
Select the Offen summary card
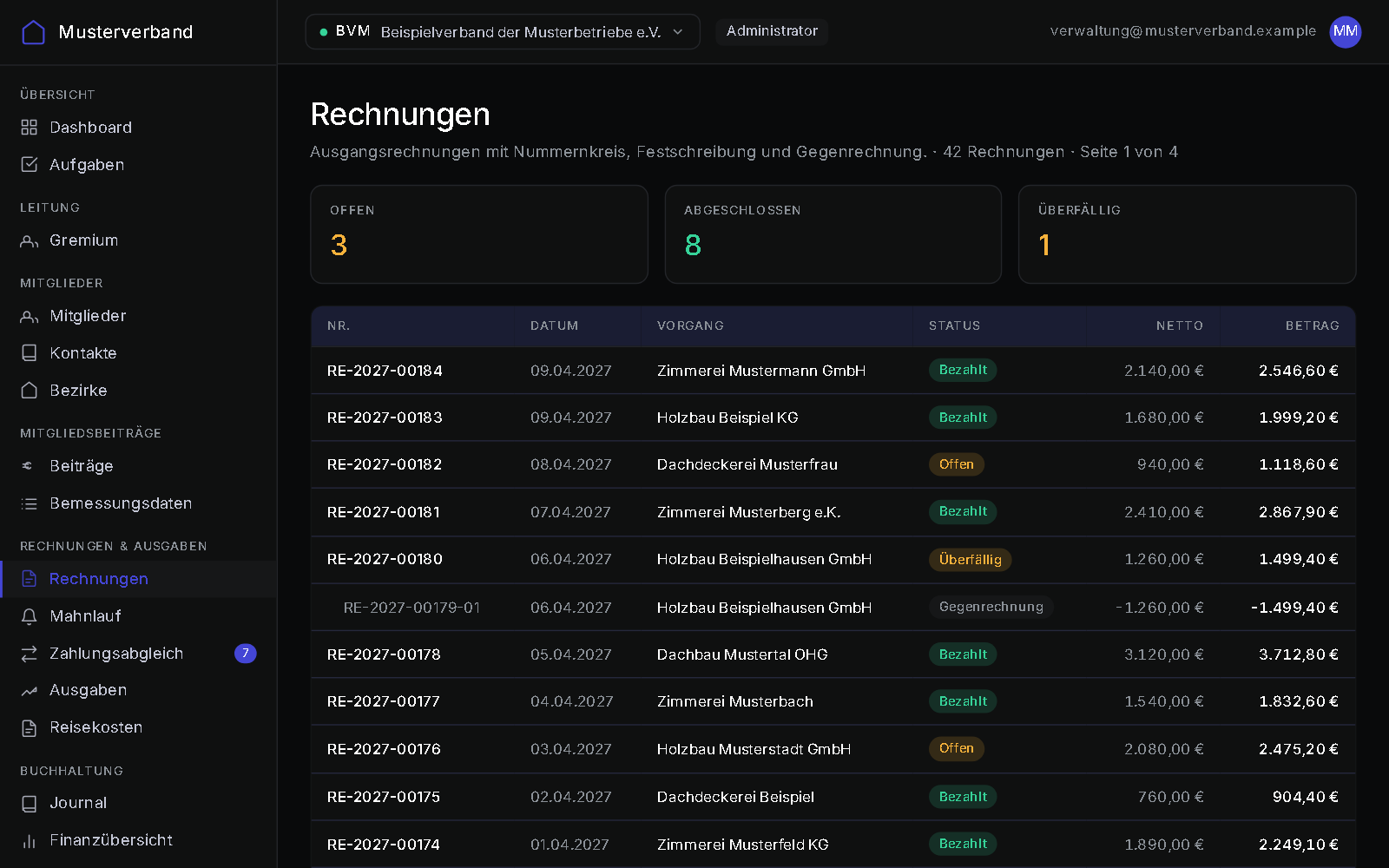click(x=479, y=234)
